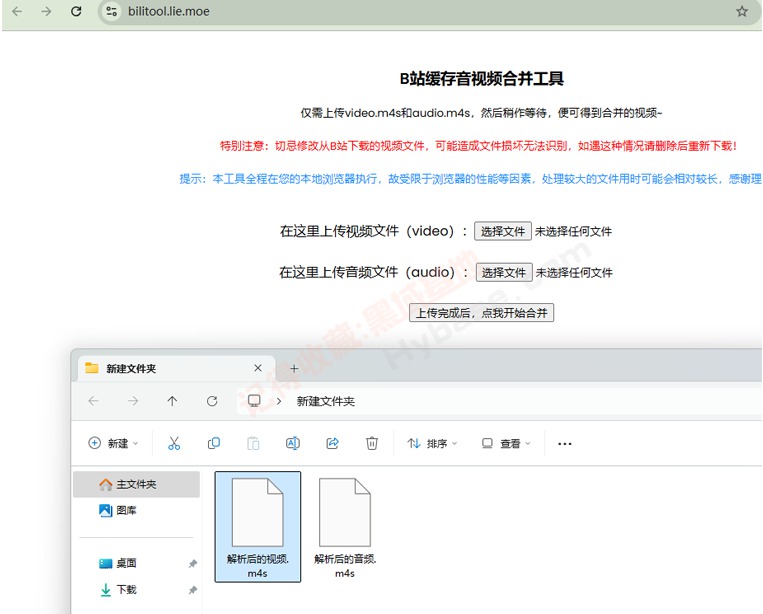Expand the breadcrumb chevron before 新建文件夹

279,401
